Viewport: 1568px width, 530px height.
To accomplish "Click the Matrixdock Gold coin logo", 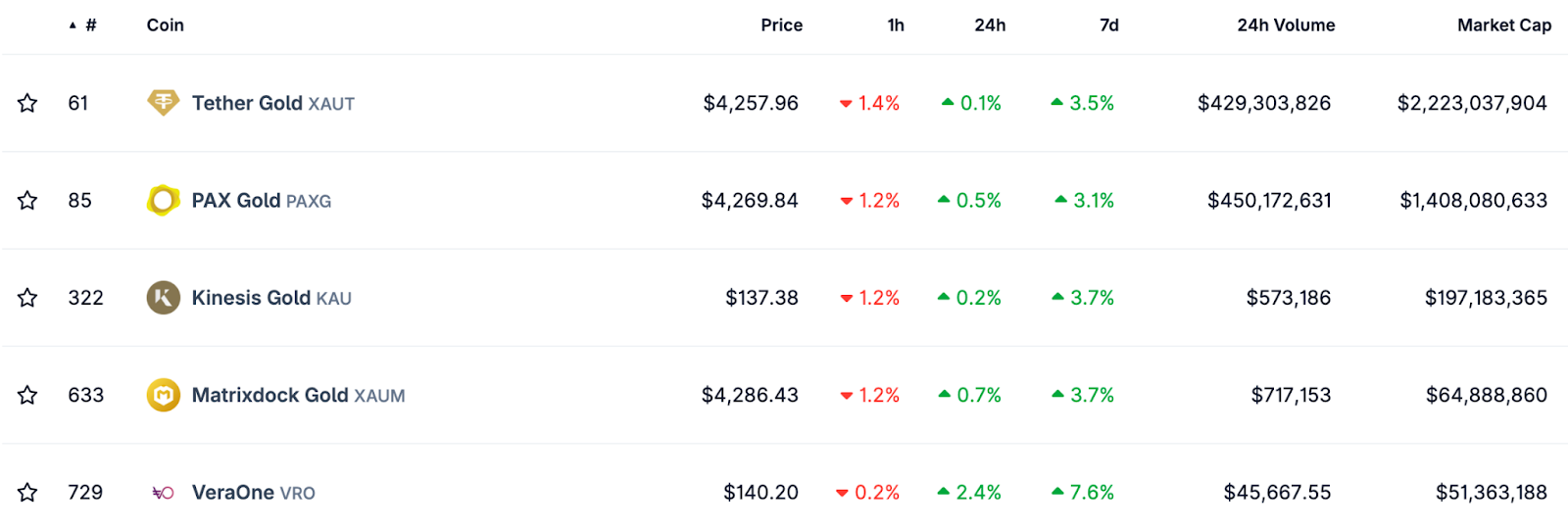I will 163,395.
